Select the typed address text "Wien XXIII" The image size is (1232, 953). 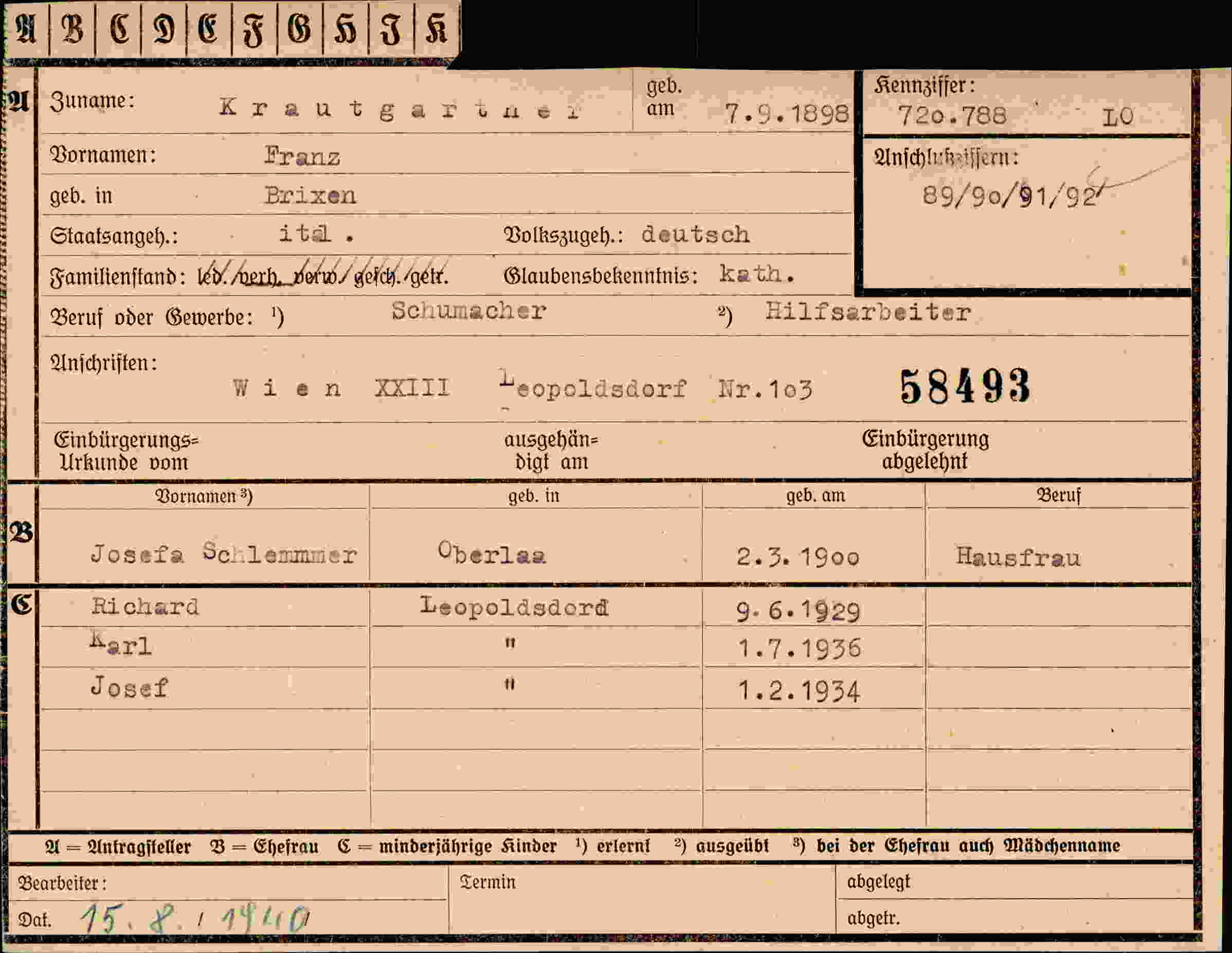click(x=342, y=388)
